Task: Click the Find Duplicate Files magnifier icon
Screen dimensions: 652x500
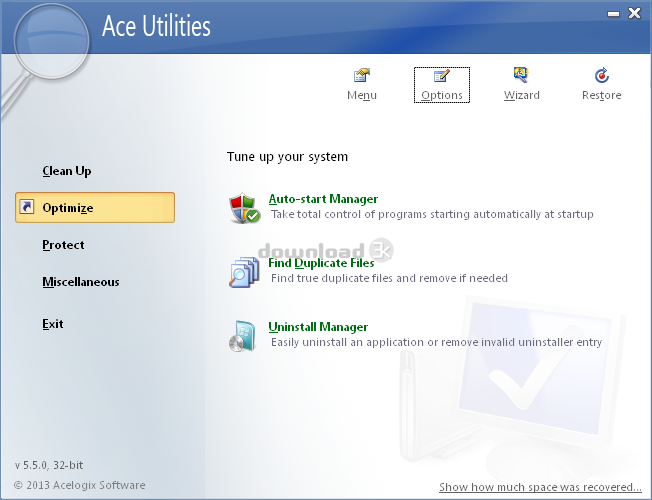Action: (244, 272)
